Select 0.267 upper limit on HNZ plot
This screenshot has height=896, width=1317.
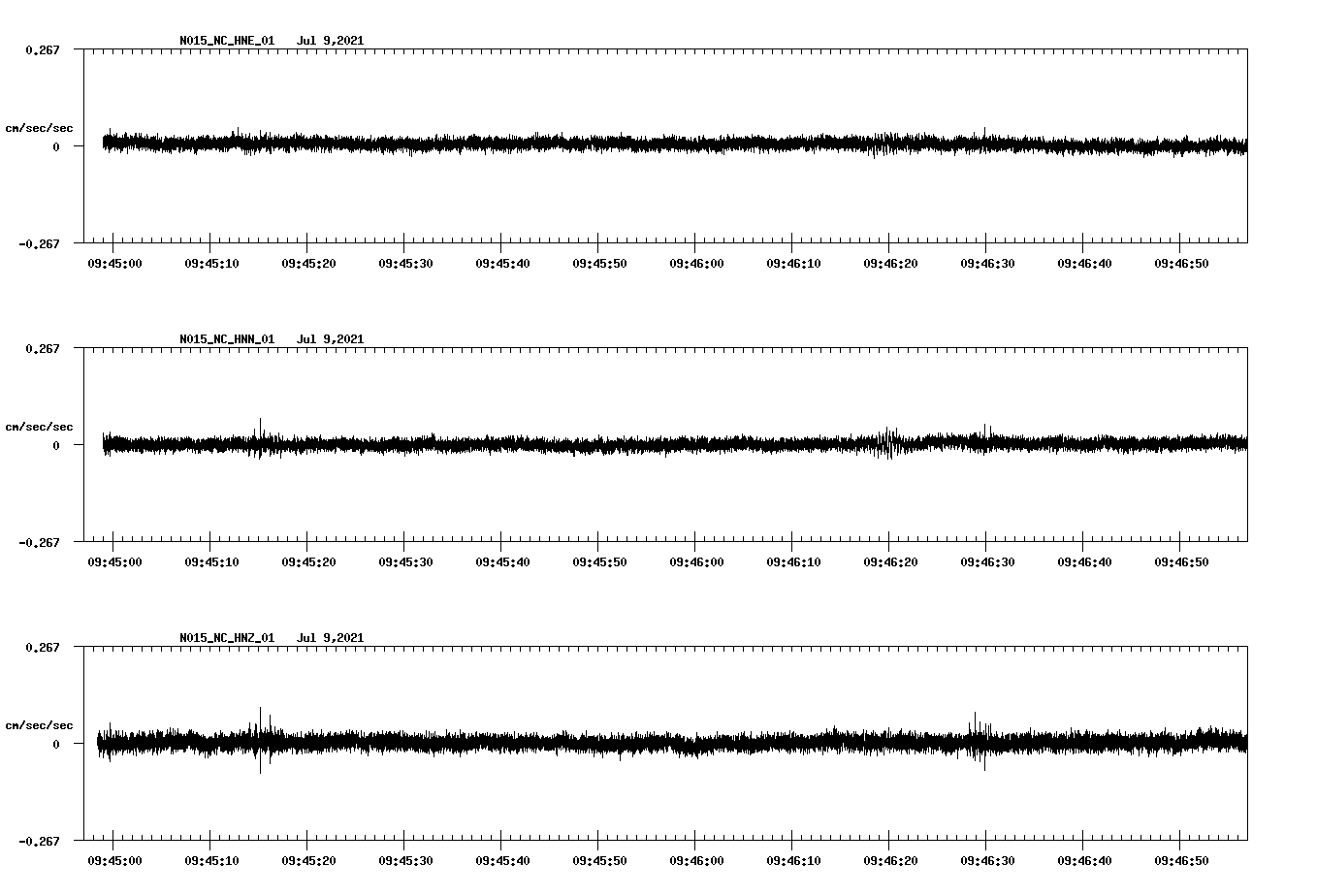point(43,647)
